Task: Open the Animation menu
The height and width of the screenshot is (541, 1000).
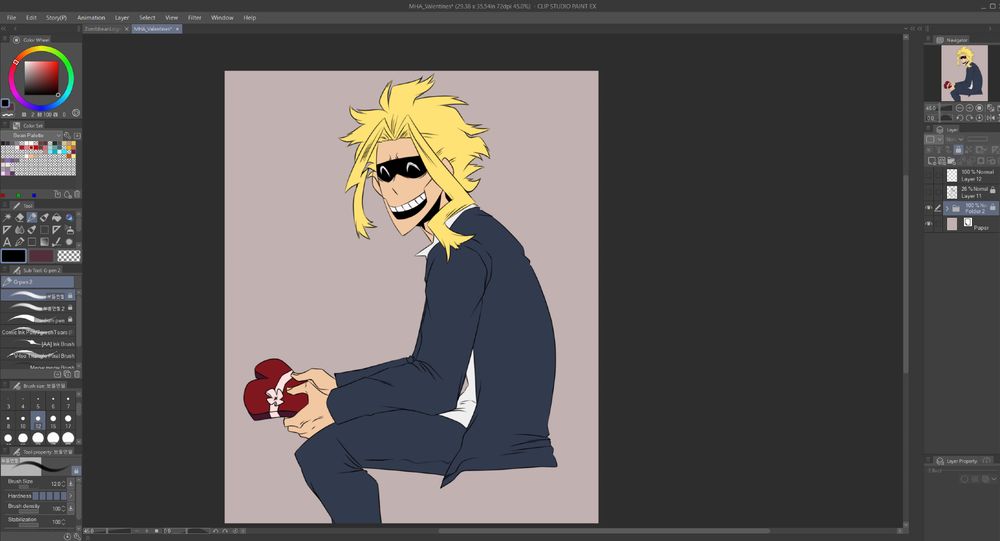Action: tap(91, 18)
